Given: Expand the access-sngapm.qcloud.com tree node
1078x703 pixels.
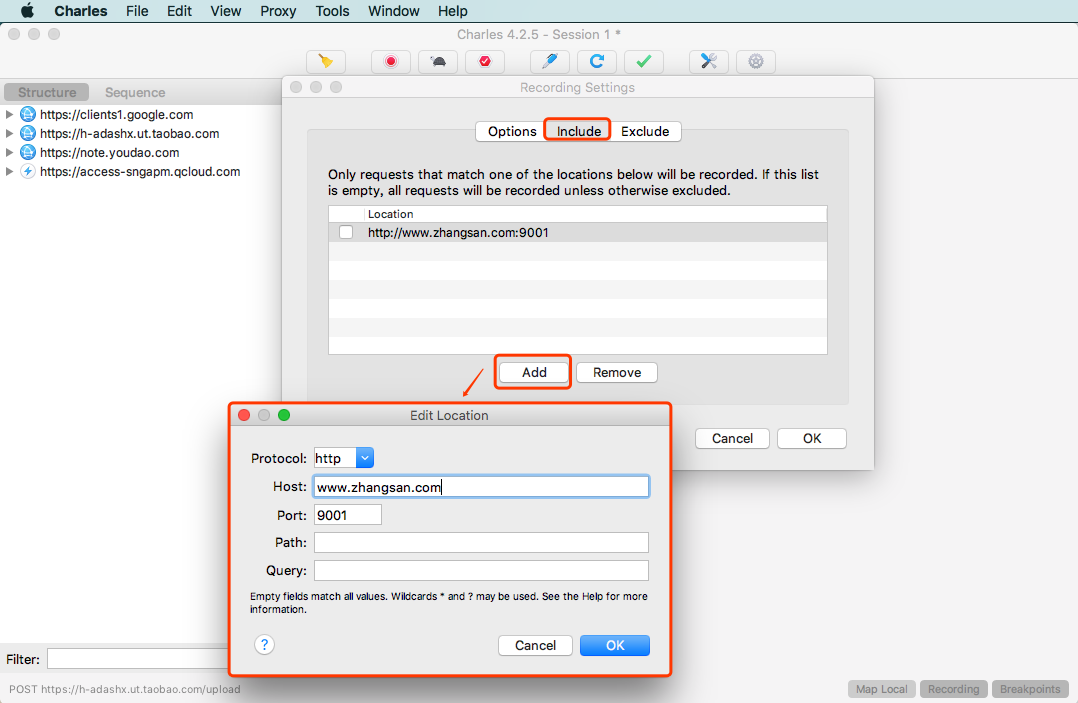Looking at the screenshot, I should [10, 172].
